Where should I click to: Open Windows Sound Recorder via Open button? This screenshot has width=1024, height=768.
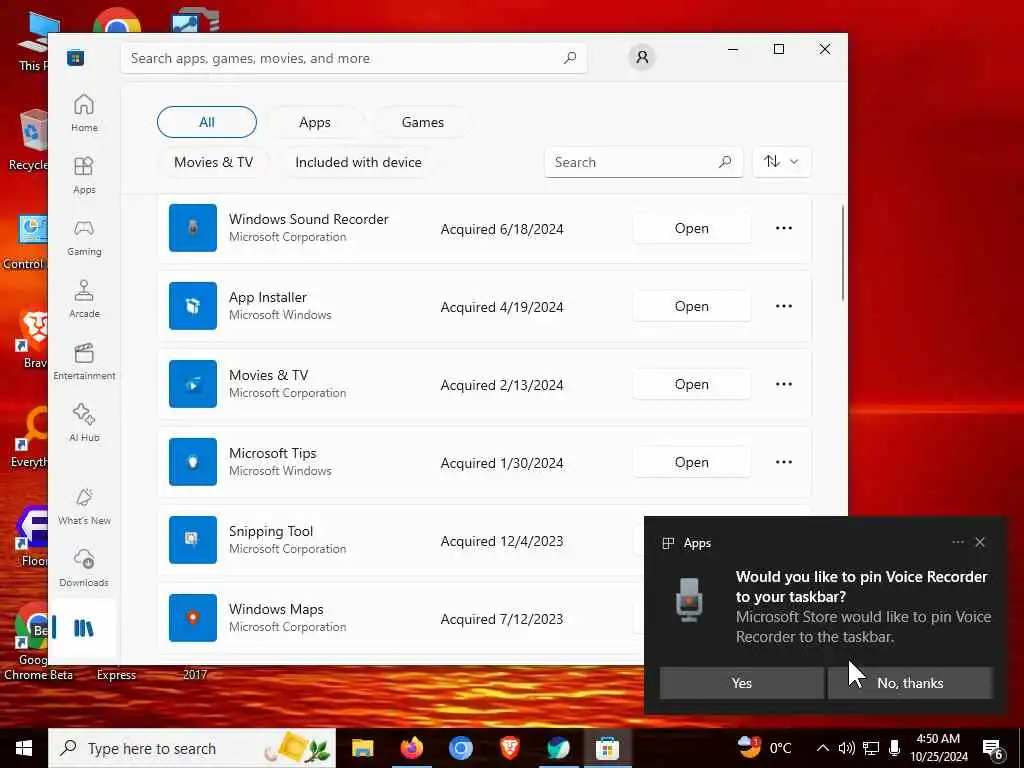click(x=692, y=228)
